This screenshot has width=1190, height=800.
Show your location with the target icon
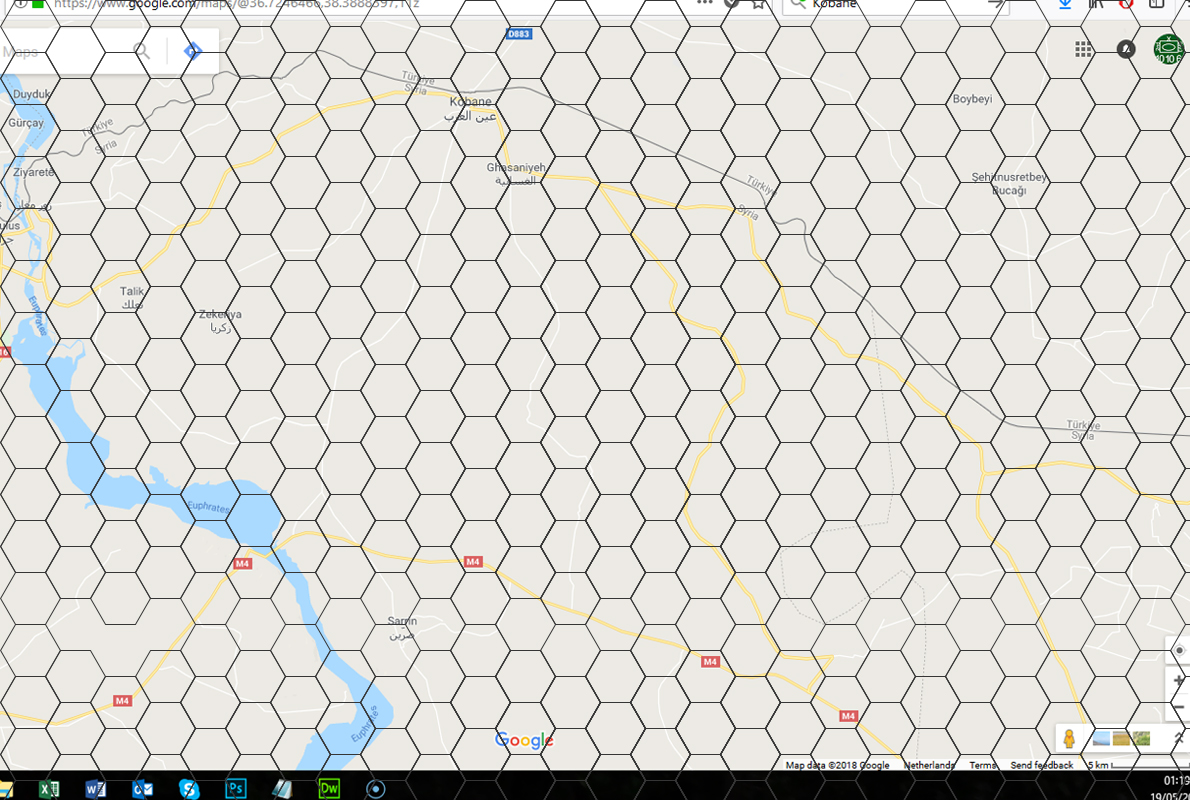pyautogui.click(x=1179, y=650)
